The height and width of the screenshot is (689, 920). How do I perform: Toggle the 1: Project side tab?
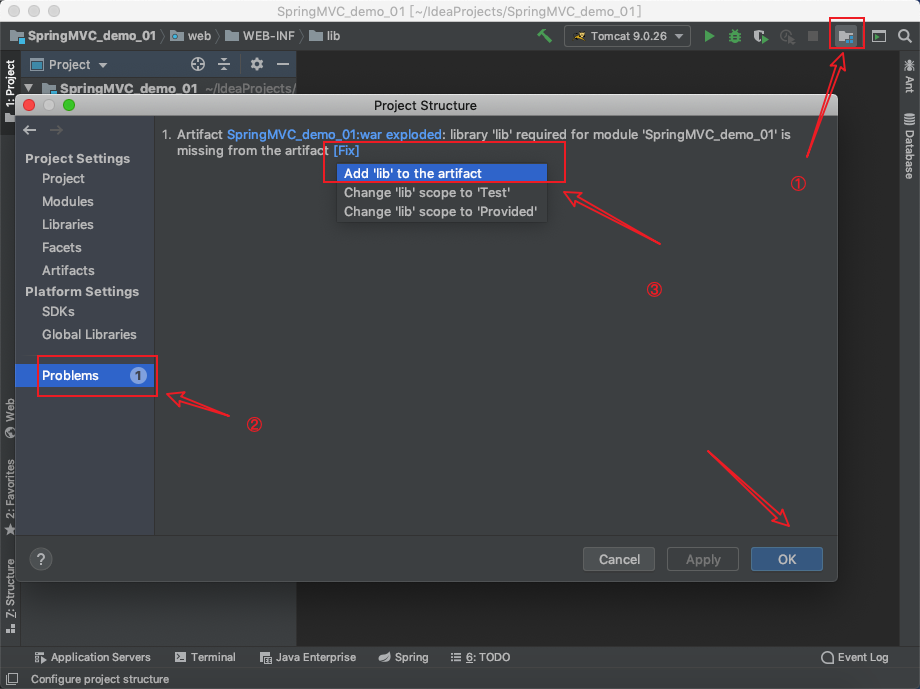pos(10,90)
